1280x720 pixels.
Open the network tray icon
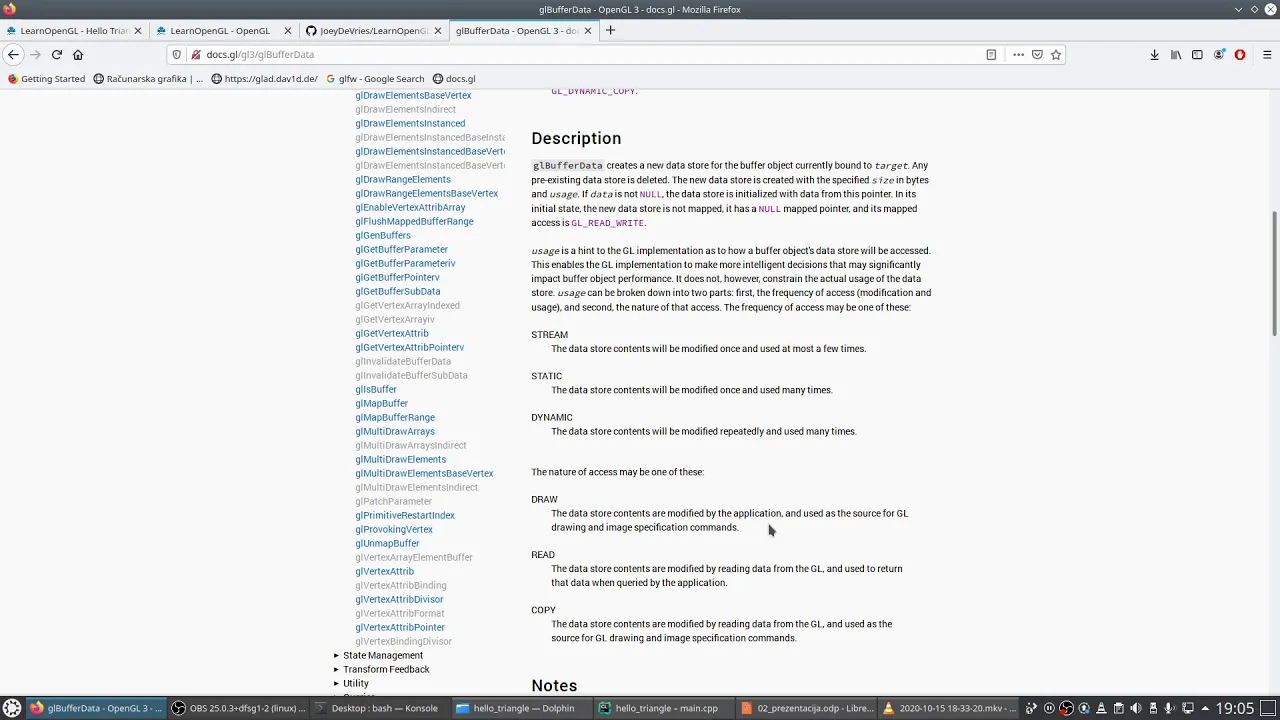[1188, 708]
